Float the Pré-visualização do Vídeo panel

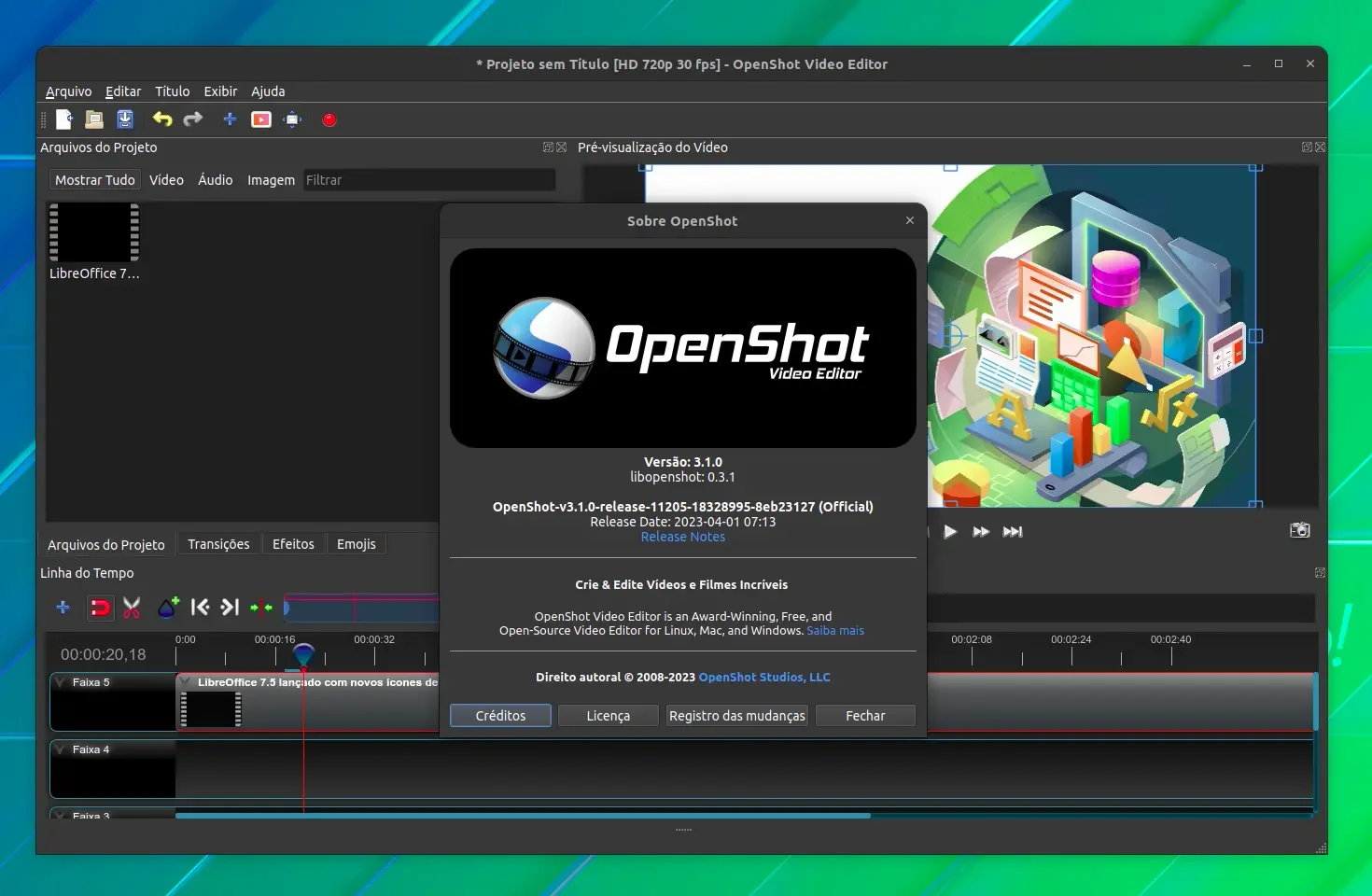pos(1308,147)
